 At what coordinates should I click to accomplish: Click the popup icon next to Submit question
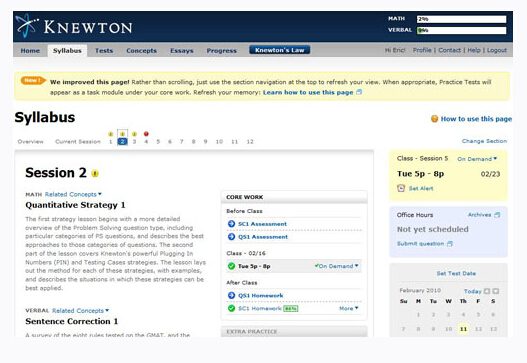(x=450, y=244)
